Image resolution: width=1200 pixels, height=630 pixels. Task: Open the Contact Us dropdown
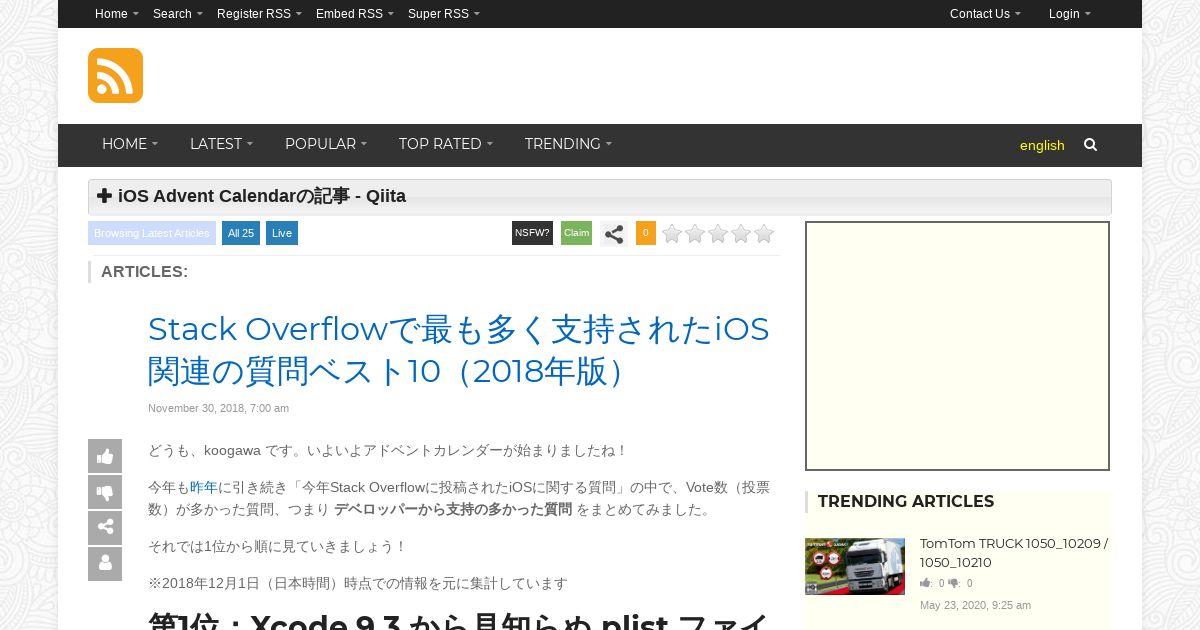985,14
